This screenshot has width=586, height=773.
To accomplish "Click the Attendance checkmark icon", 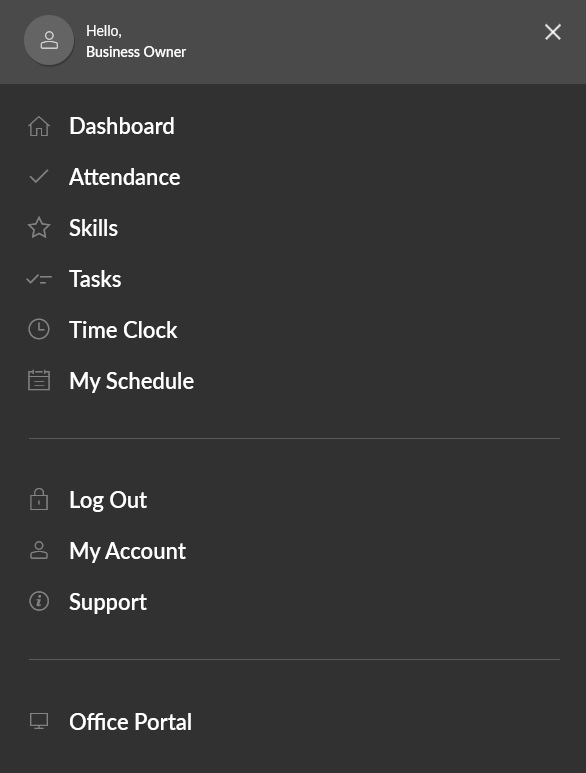I will point(39,176).
